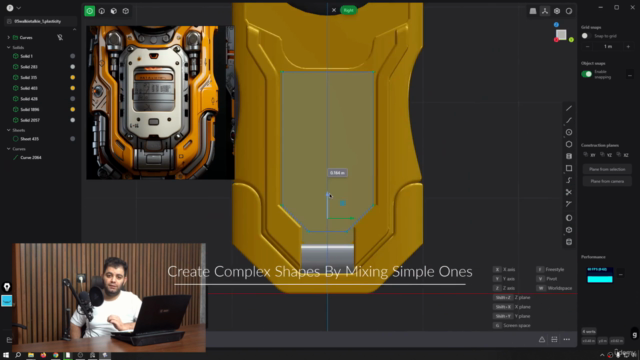This screenshot has width=640, height=360.
Task: Activate the edge selection mode icon
Action: pos(102,11)
